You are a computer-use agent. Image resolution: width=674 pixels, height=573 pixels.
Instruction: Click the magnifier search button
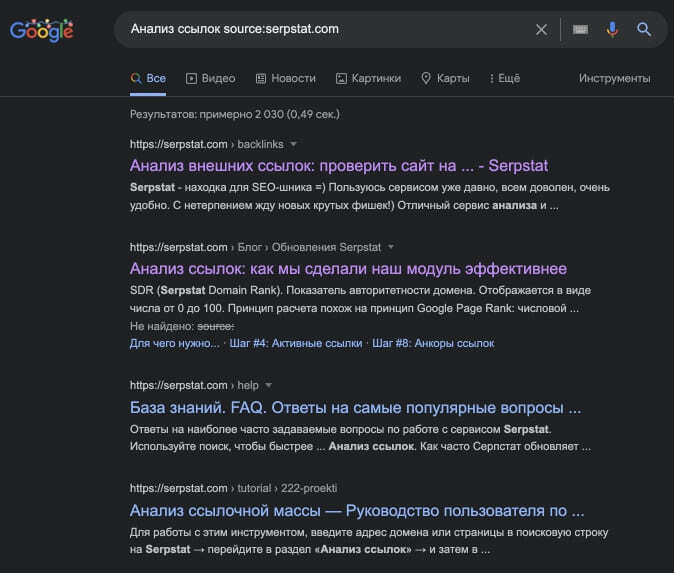pos(644,30)
